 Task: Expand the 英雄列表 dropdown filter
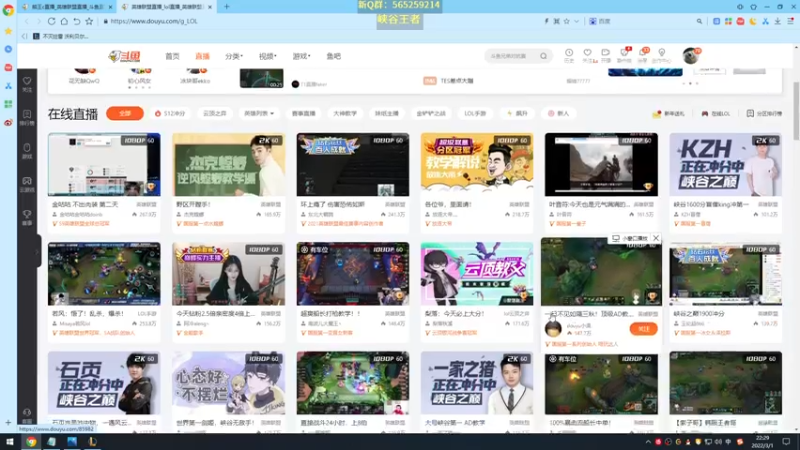tap(259, 113)
